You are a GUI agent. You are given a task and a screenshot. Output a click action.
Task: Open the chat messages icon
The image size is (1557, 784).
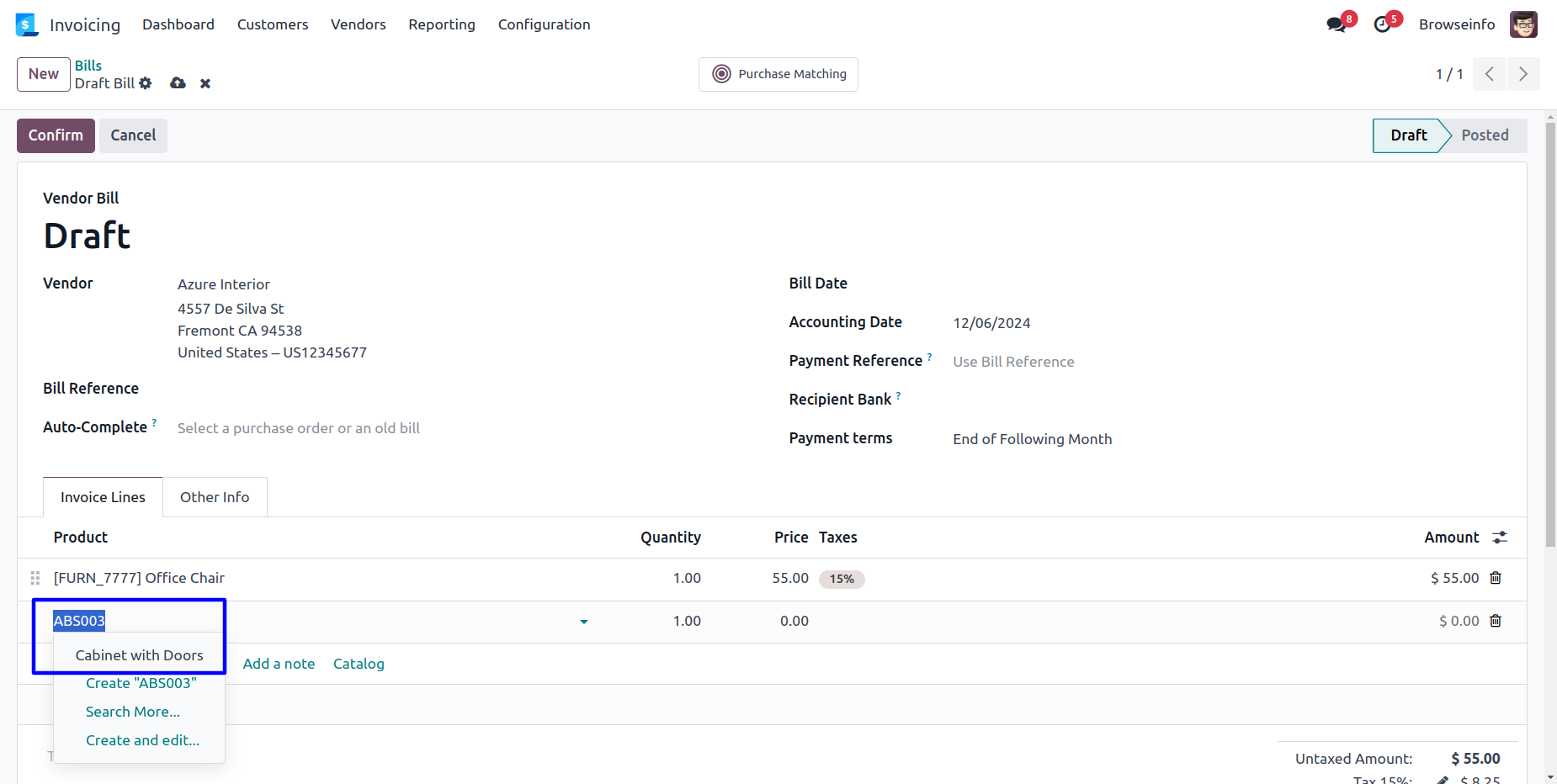pyautogui.click(x=1336, y=24)
